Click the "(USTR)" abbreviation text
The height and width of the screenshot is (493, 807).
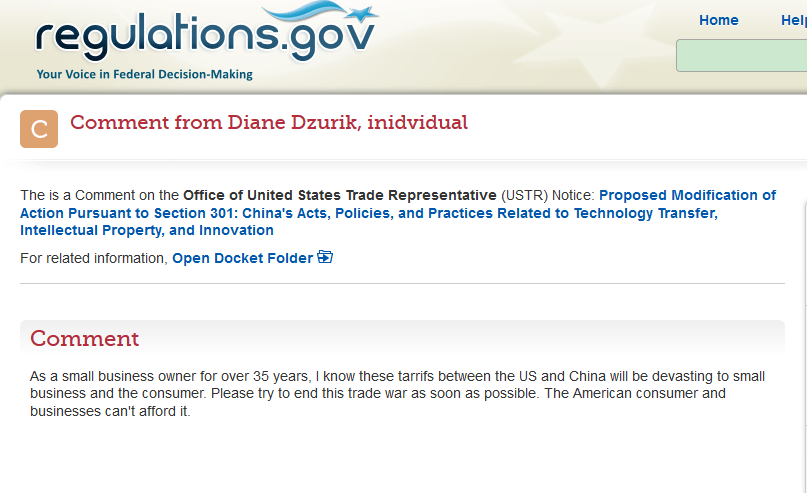[x=524, y=195]
